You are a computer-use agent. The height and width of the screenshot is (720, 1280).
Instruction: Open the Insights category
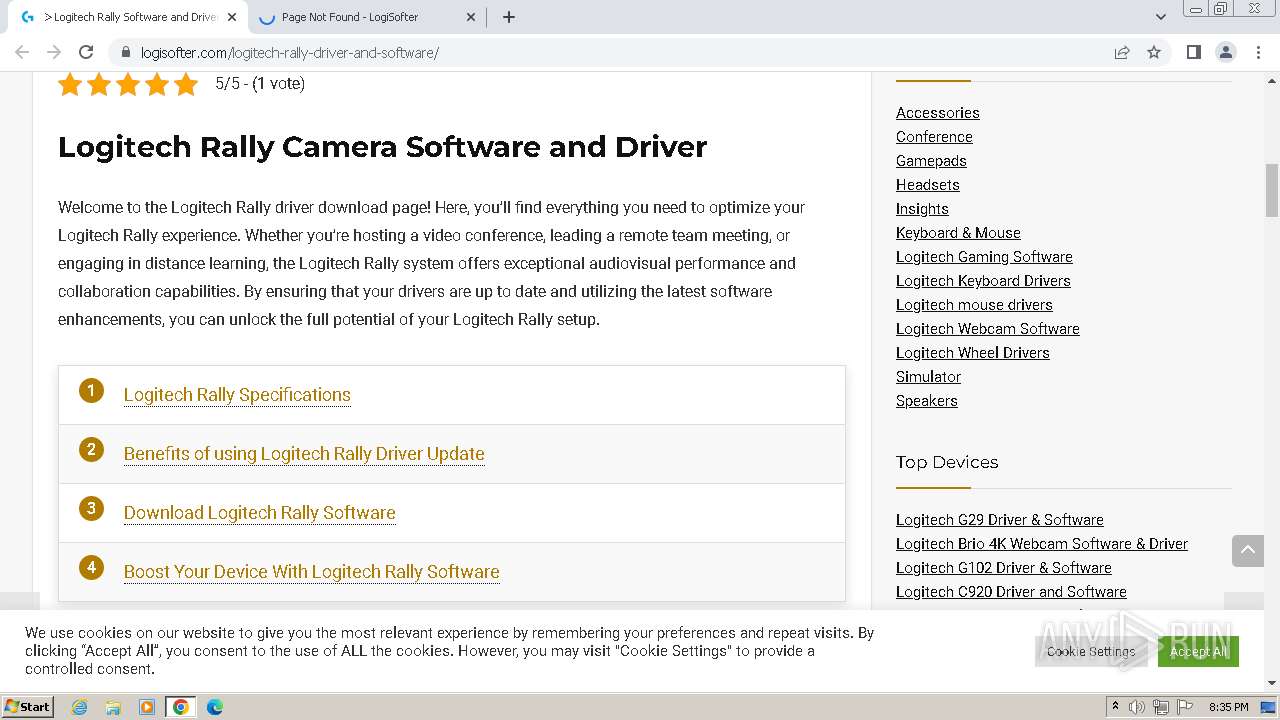tap(922, 209)
